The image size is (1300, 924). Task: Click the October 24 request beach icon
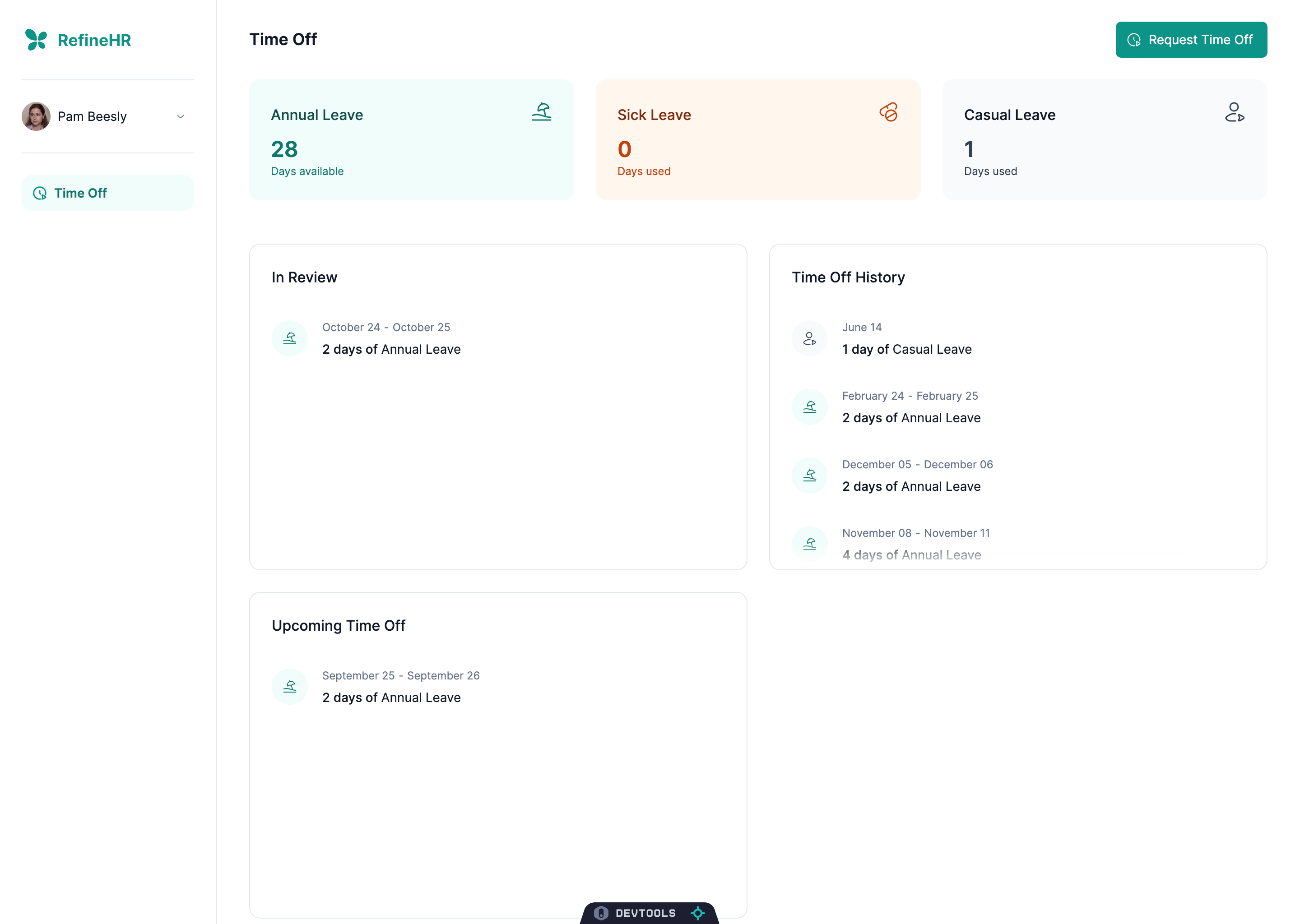click(x=290, y=338)
